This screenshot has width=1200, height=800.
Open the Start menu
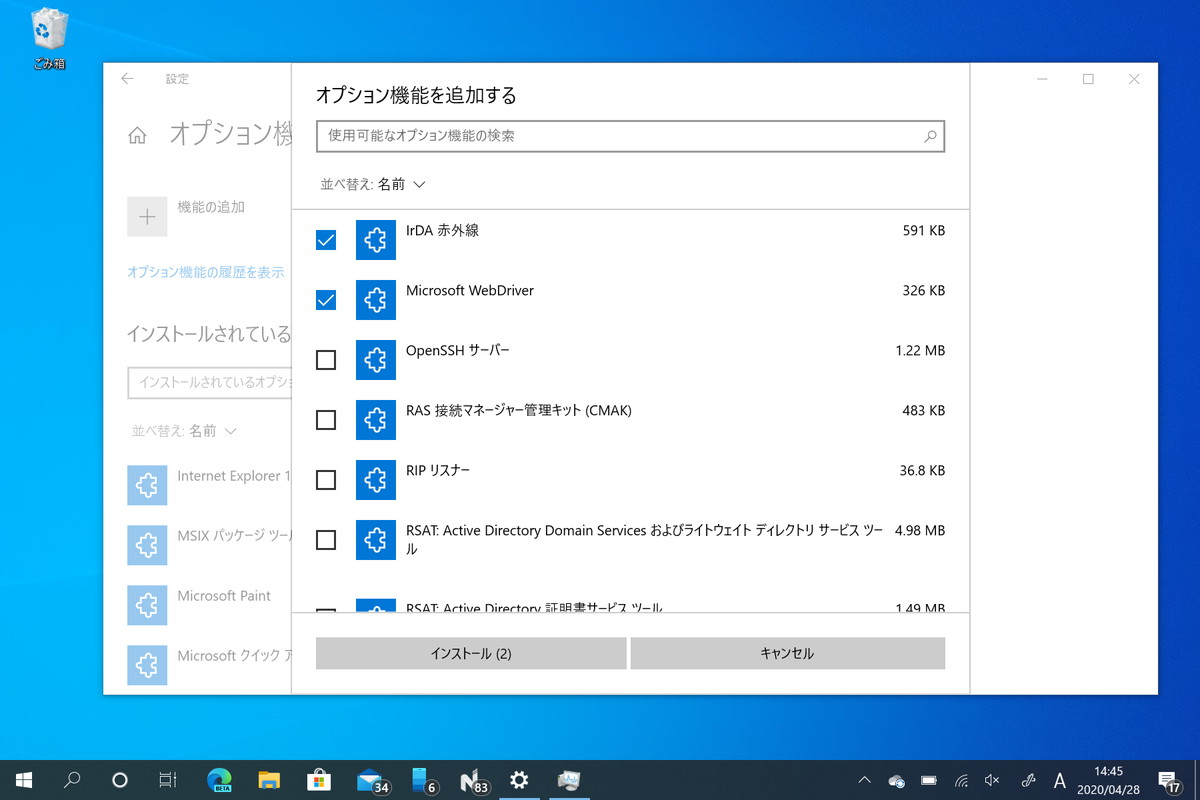click(22, 780)
